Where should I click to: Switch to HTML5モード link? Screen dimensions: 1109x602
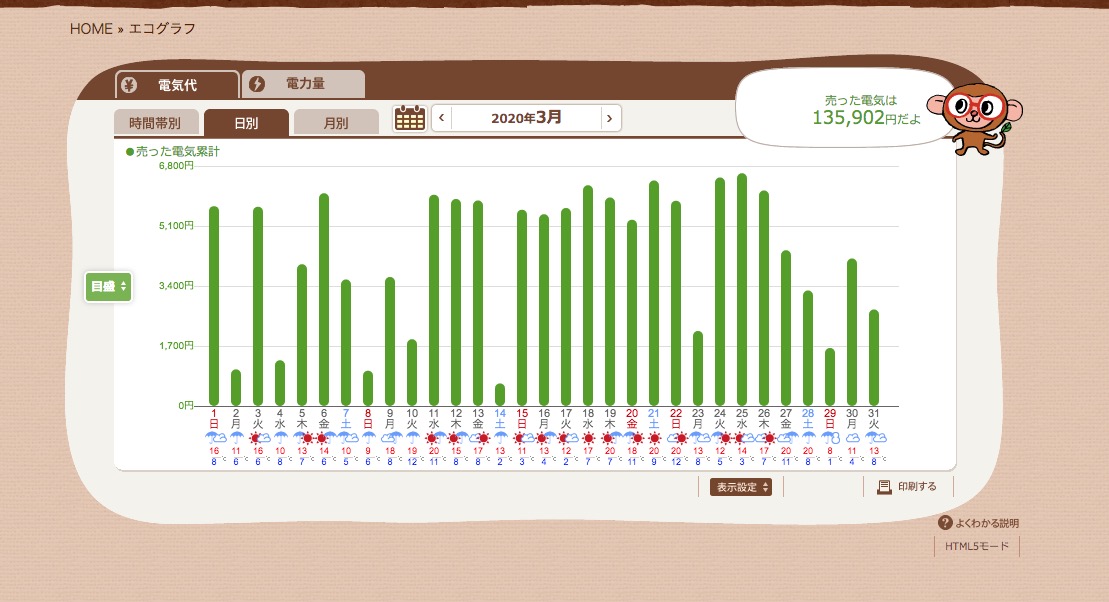977,546
